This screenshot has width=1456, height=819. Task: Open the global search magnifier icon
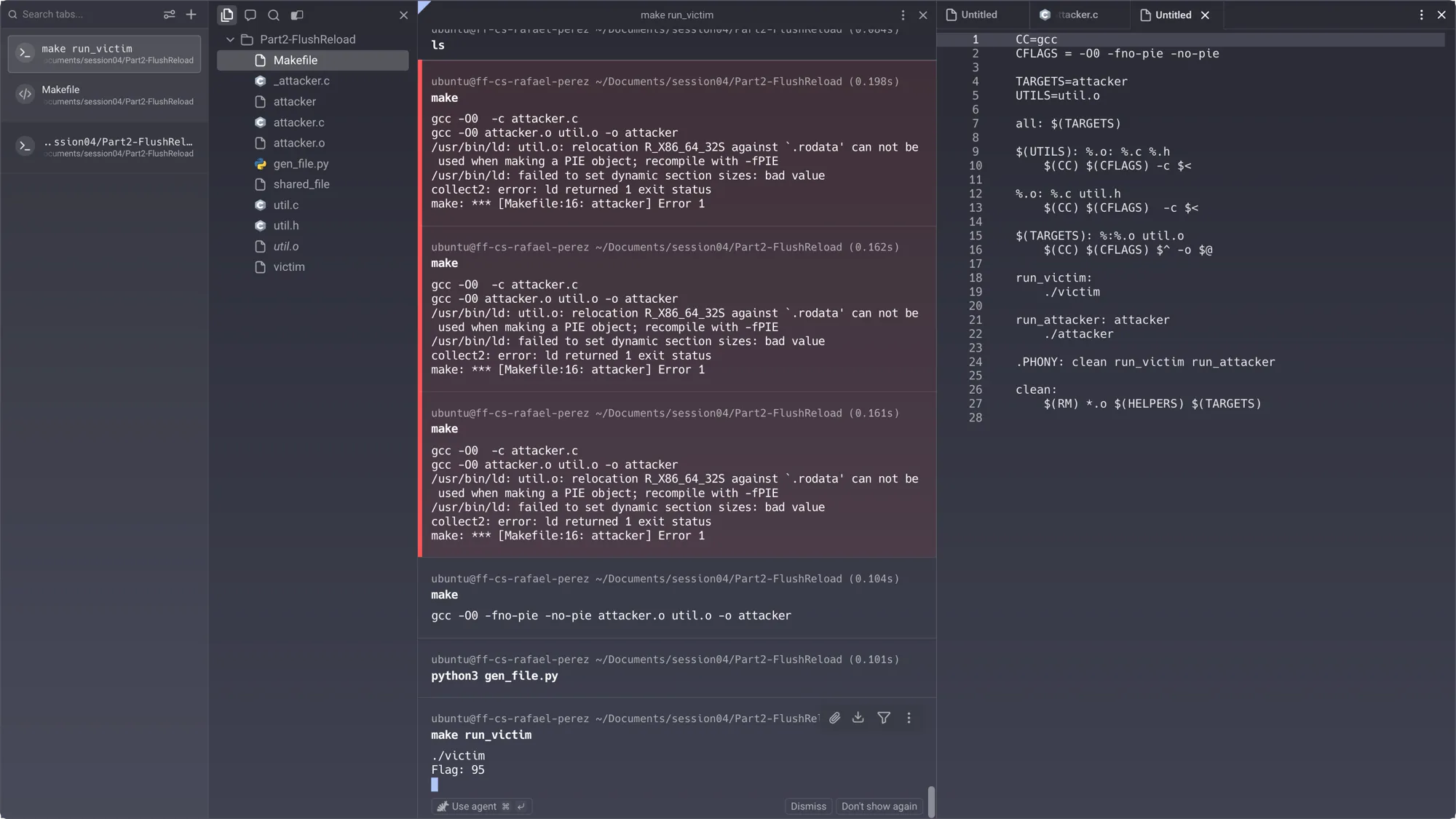274,15
